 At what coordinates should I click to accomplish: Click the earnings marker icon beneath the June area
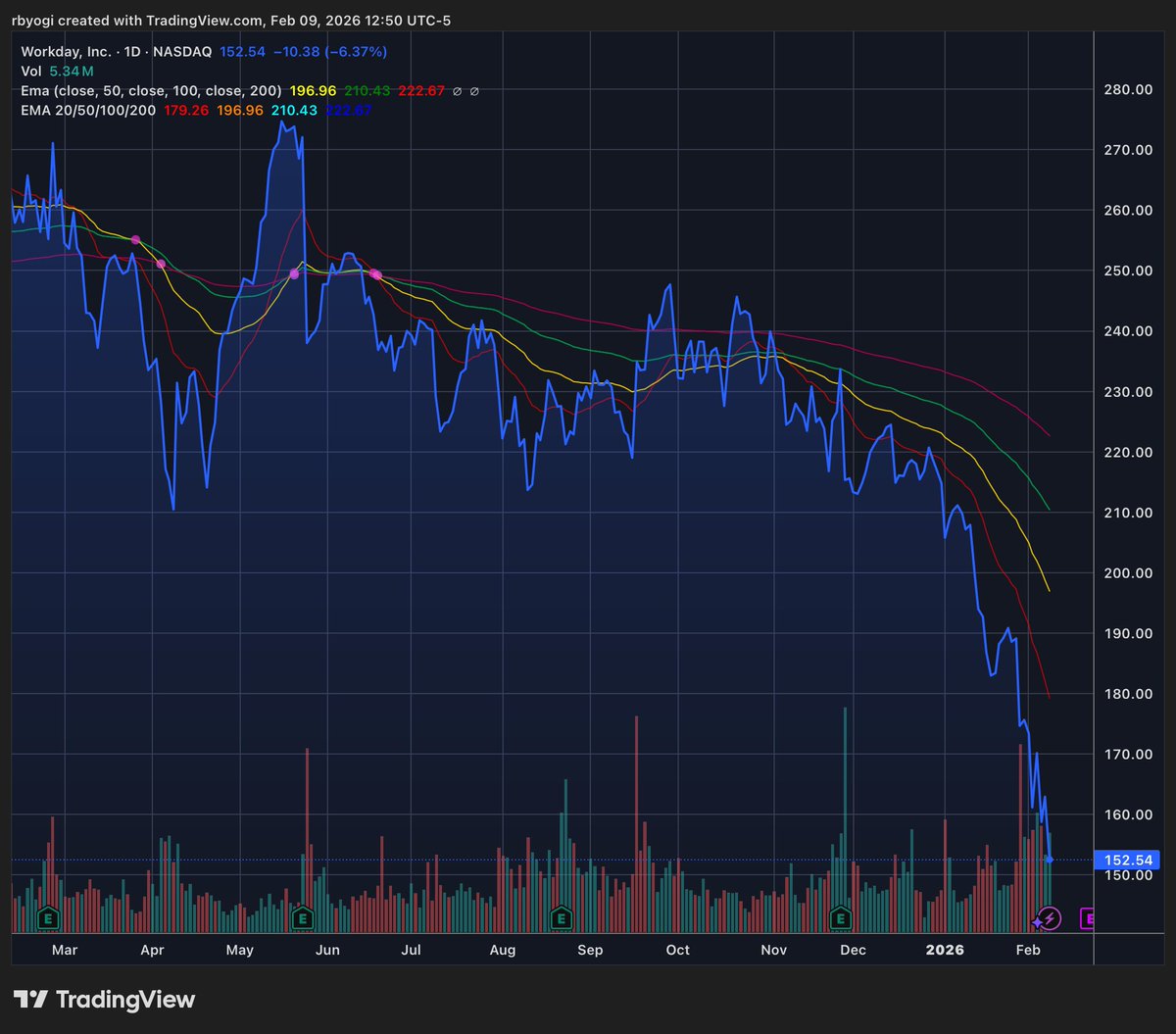pyautogui.click(x=302, y=919)
